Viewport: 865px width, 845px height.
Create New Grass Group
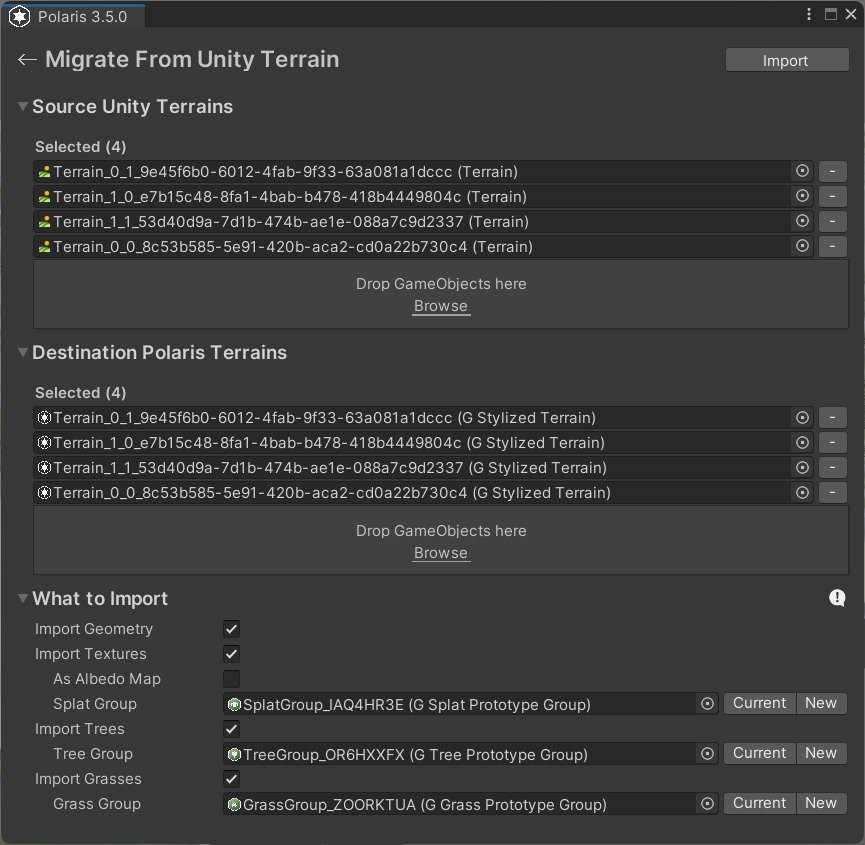[821, 803]
